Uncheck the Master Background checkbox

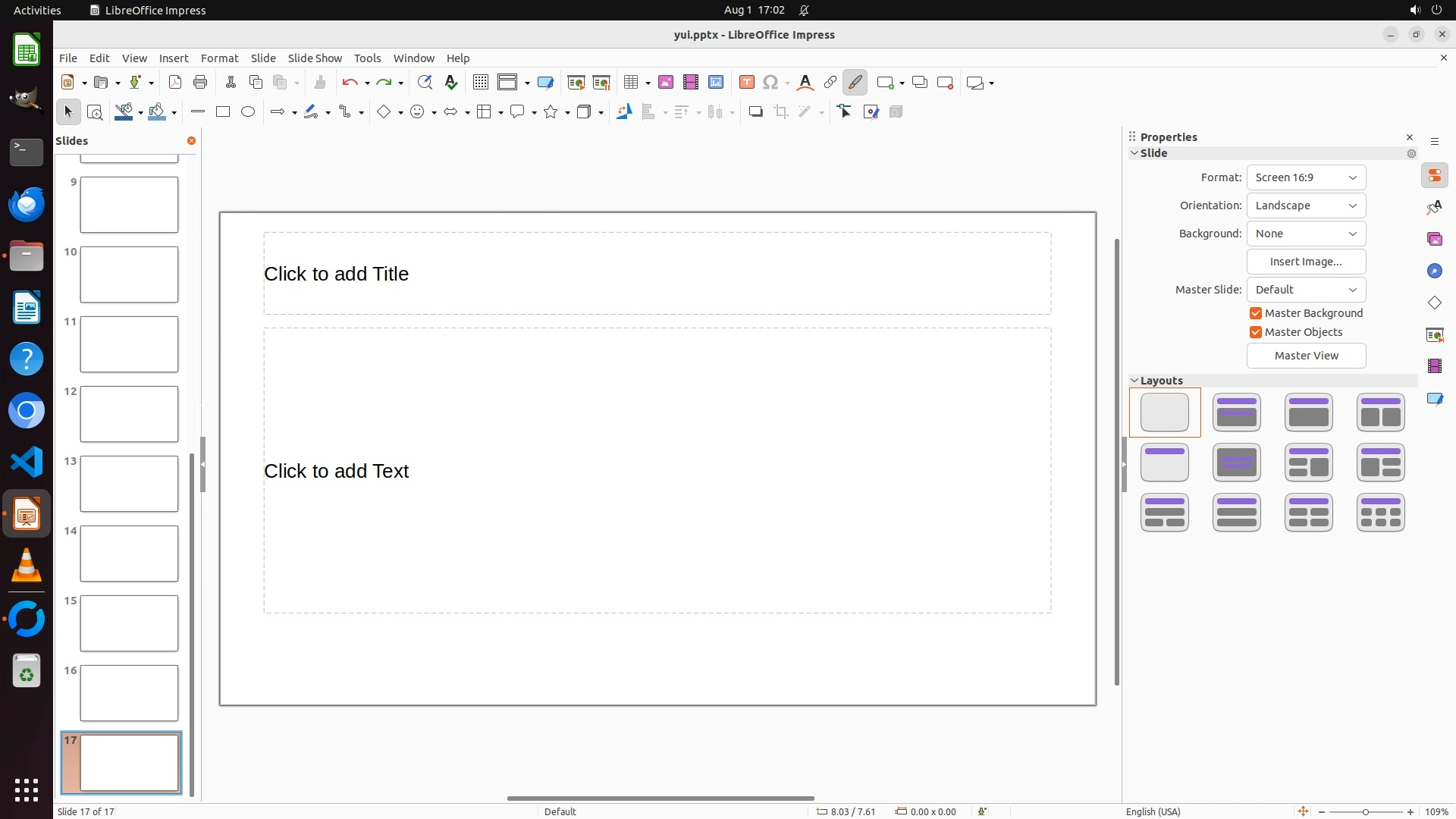pyautogui.click(x=1256, y=313)
